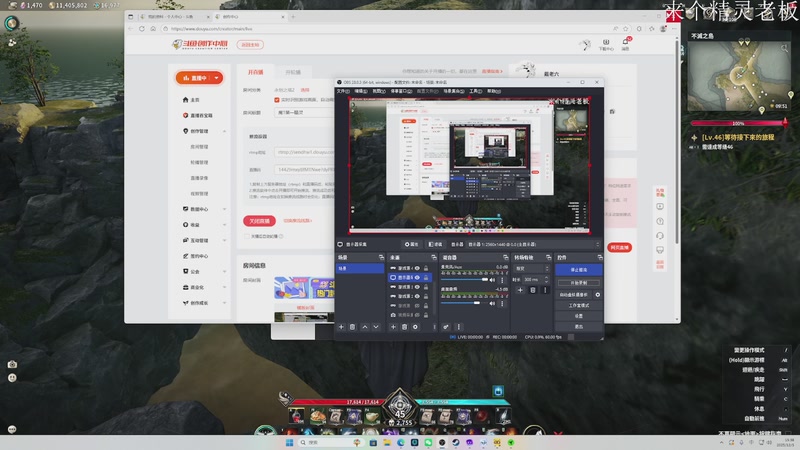Screen dimensions: 800x450
Task: Lock the topmost source in OBS Sources
Action: pyautogui.click(x=426, y=268)
